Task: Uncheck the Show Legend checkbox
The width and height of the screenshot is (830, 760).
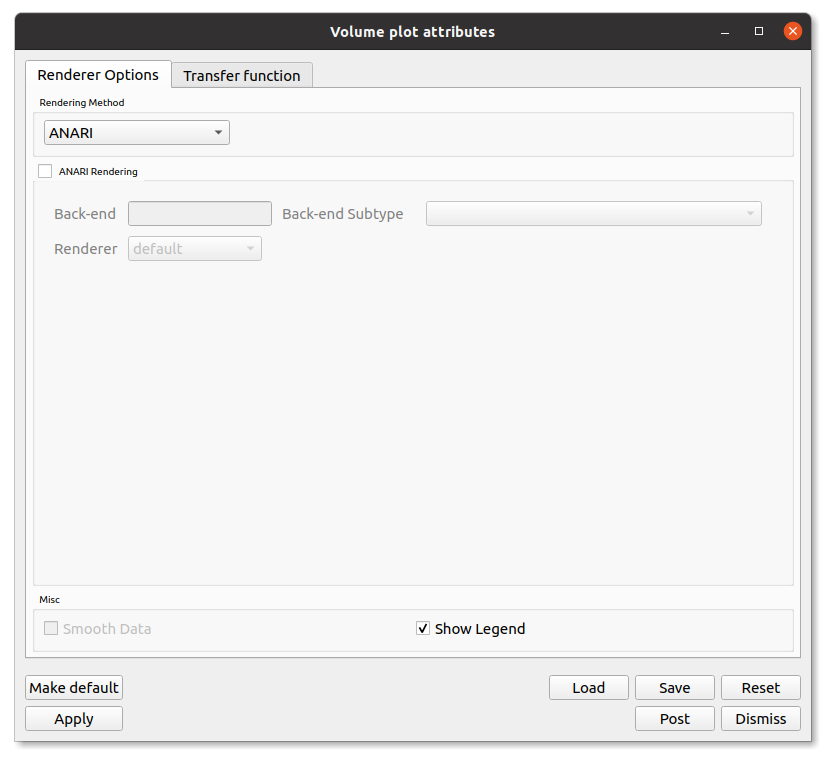Action: coord(422,628)
